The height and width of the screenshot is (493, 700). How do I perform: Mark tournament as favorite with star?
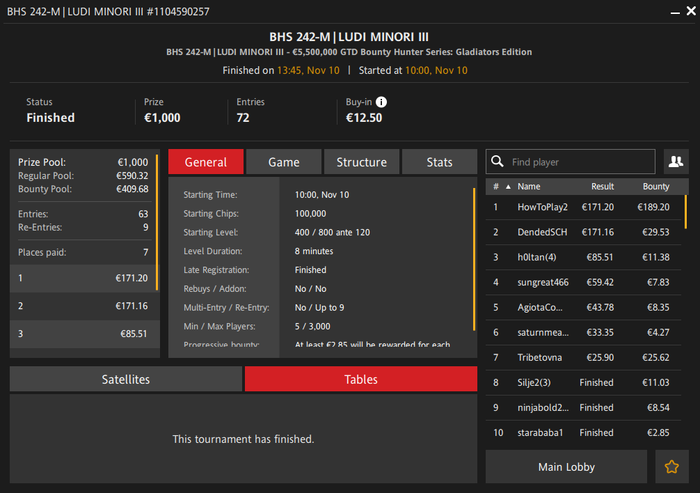[x=671, y=467]
